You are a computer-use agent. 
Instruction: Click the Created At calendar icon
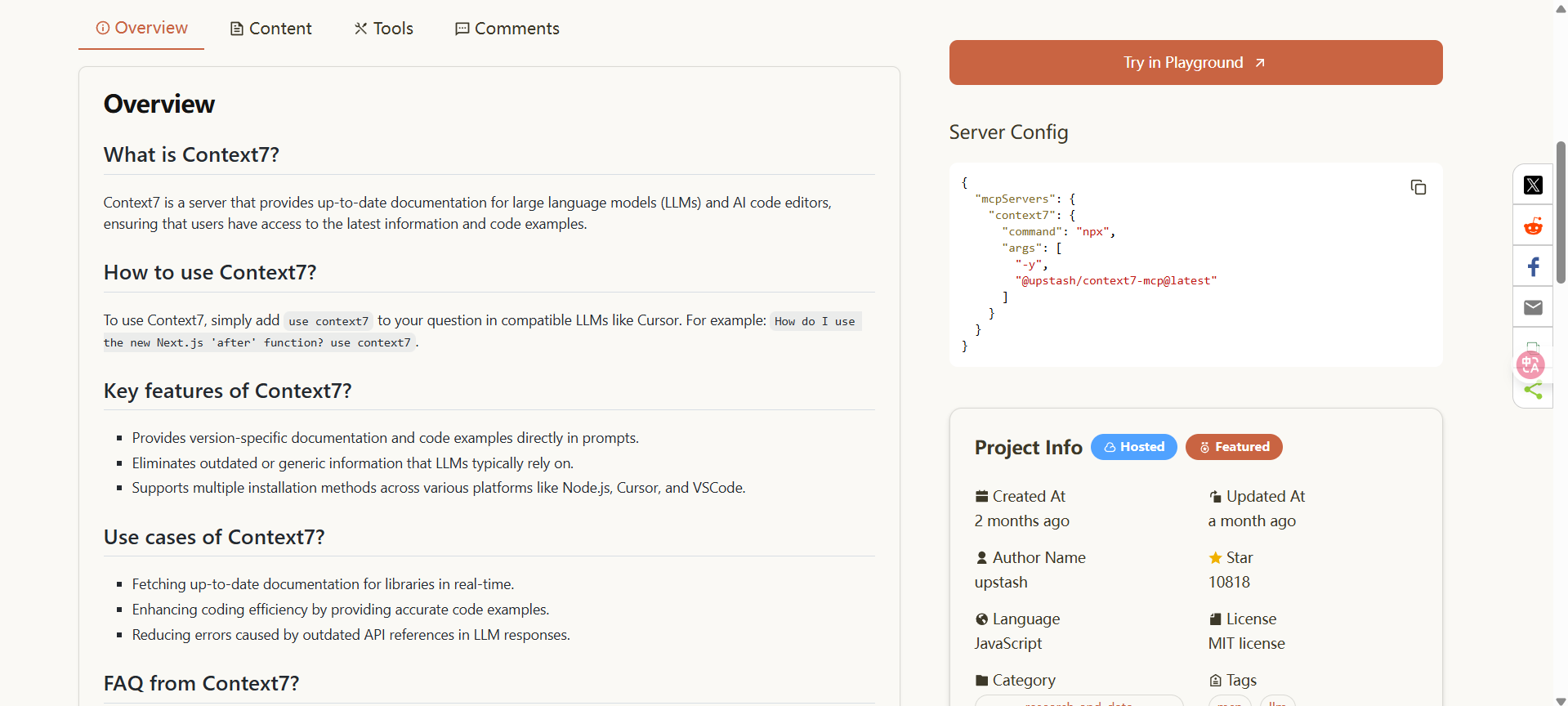tap(981, 496)
